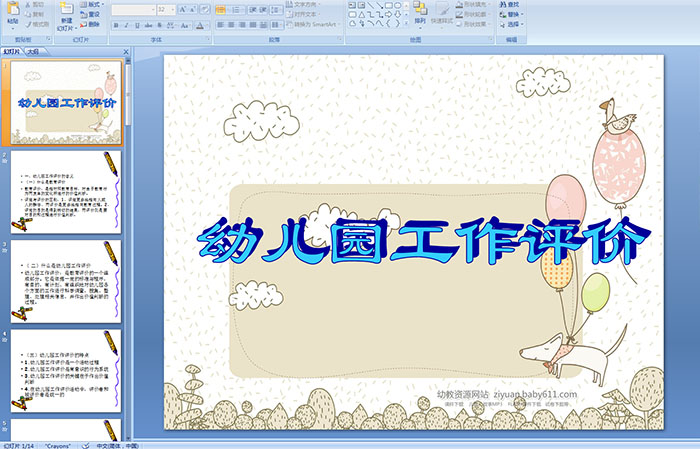The height and width of the screenshot is (449, 700).
Task: Increase font size with the large A icon
Action: tap(183, 9)
